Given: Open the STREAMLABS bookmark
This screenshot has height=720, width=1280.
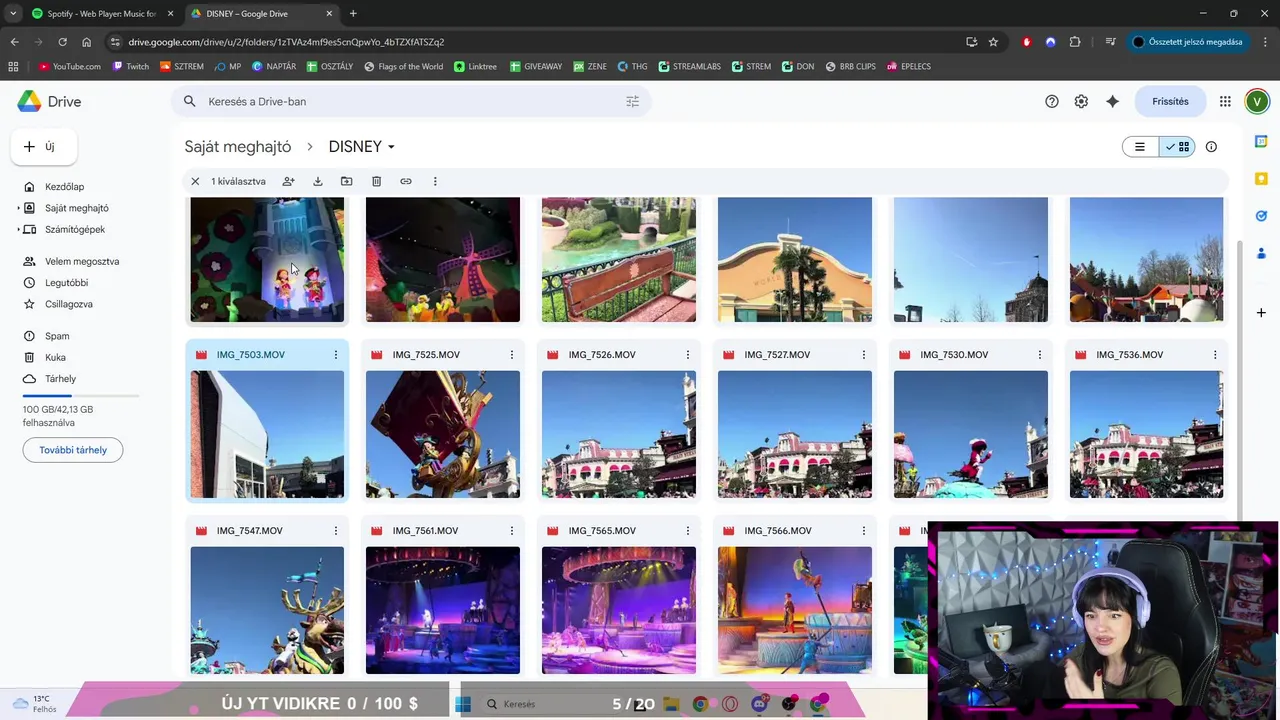Looking at the screenshot, I should click(690, 66).
